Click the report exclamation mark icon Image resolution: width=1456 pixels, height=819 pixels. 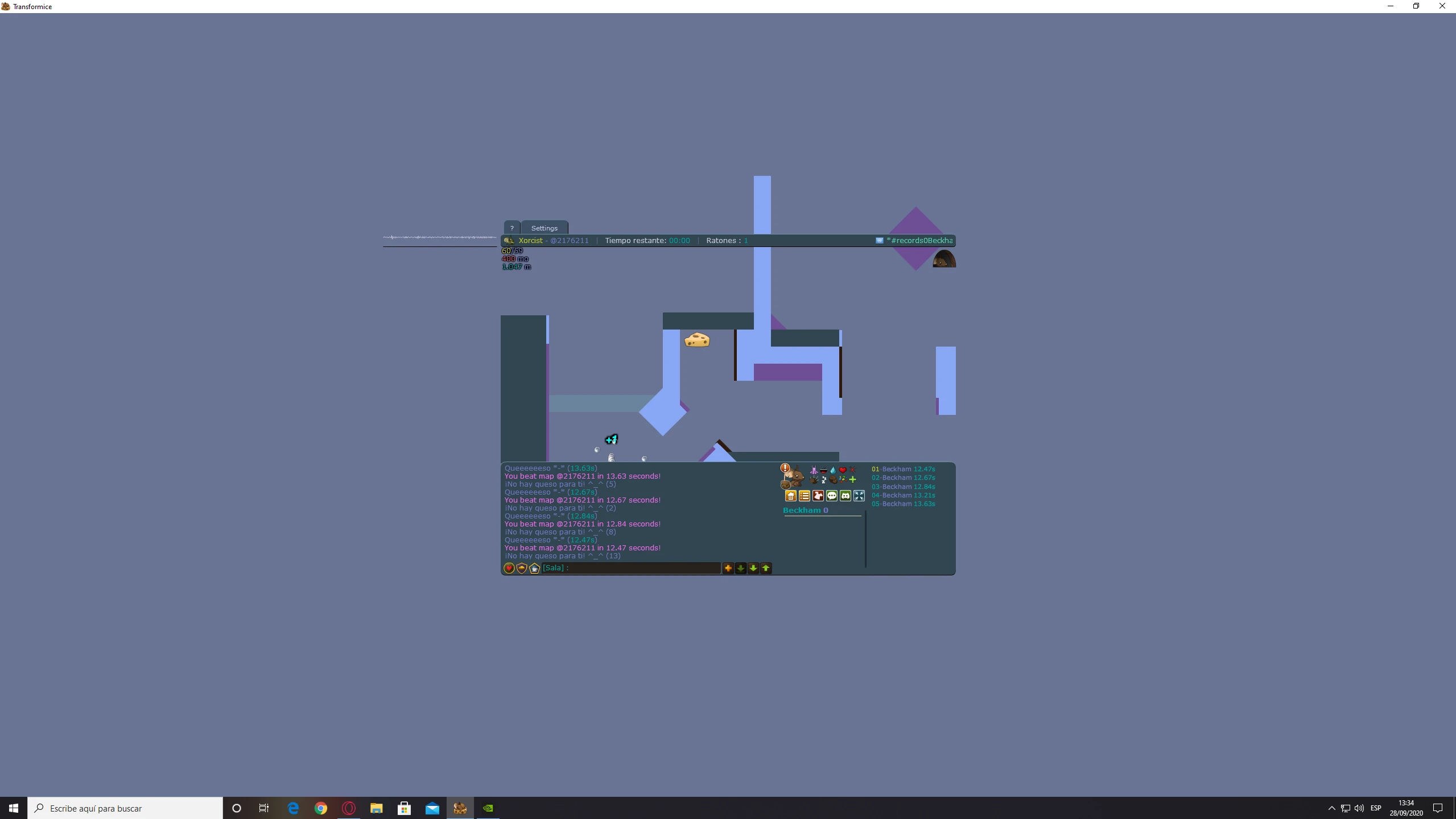[785, 468]
